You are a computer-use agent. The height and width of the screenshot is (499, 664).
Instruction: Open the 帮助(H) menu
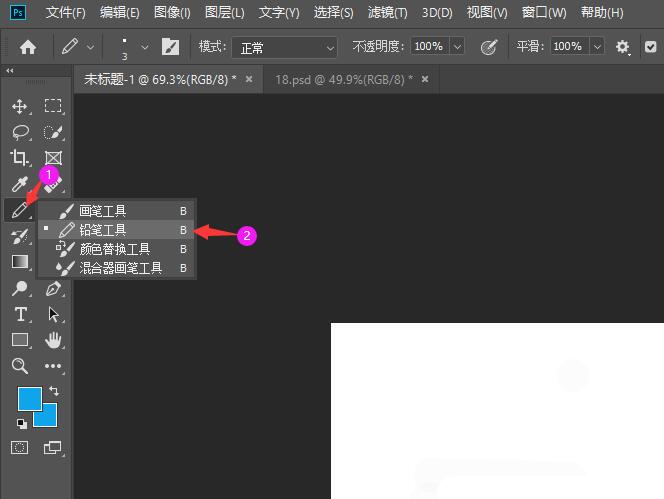[x=602, y=13]
